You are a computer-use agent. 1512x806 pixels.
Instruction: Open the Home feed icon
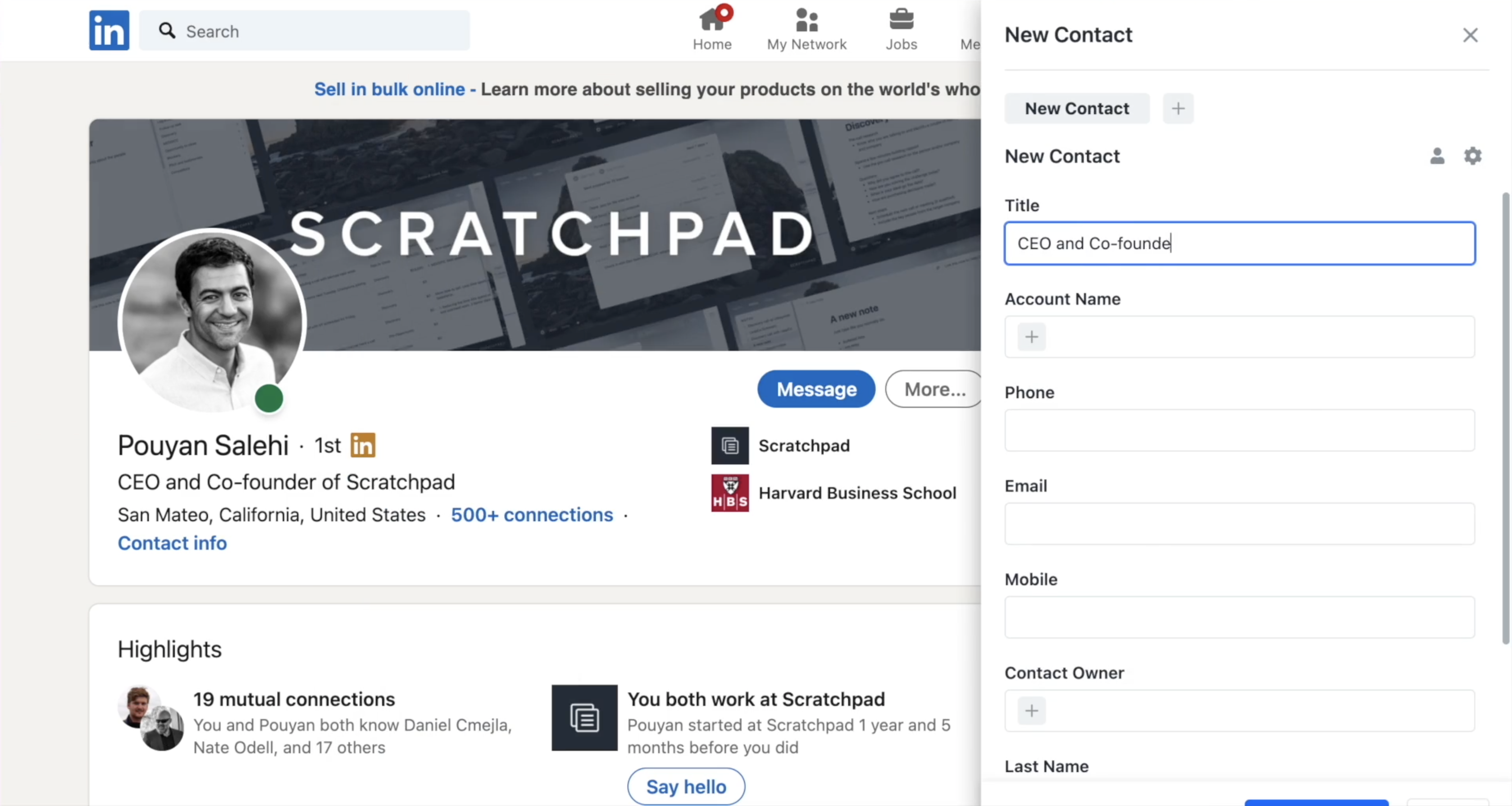click(x=712, y=21)
